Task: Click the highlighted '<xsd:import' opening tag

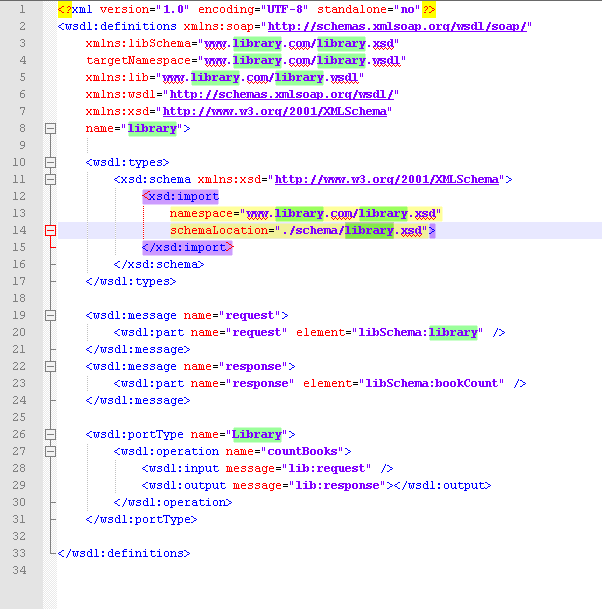Action: click(181, 197)
